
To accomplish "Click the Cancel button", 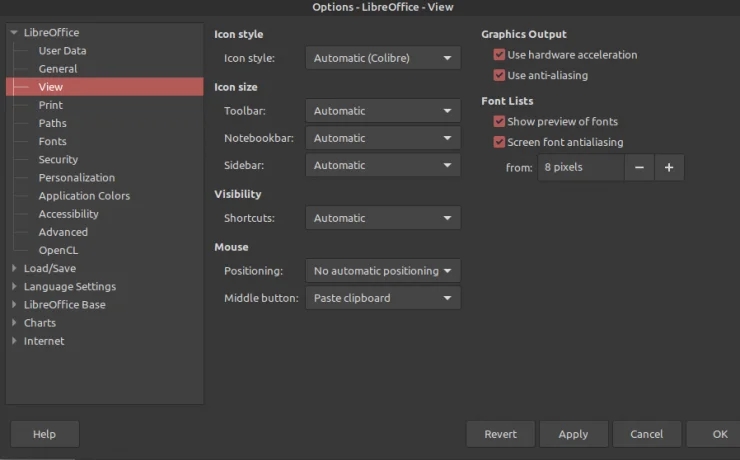I will pos(647,434).
